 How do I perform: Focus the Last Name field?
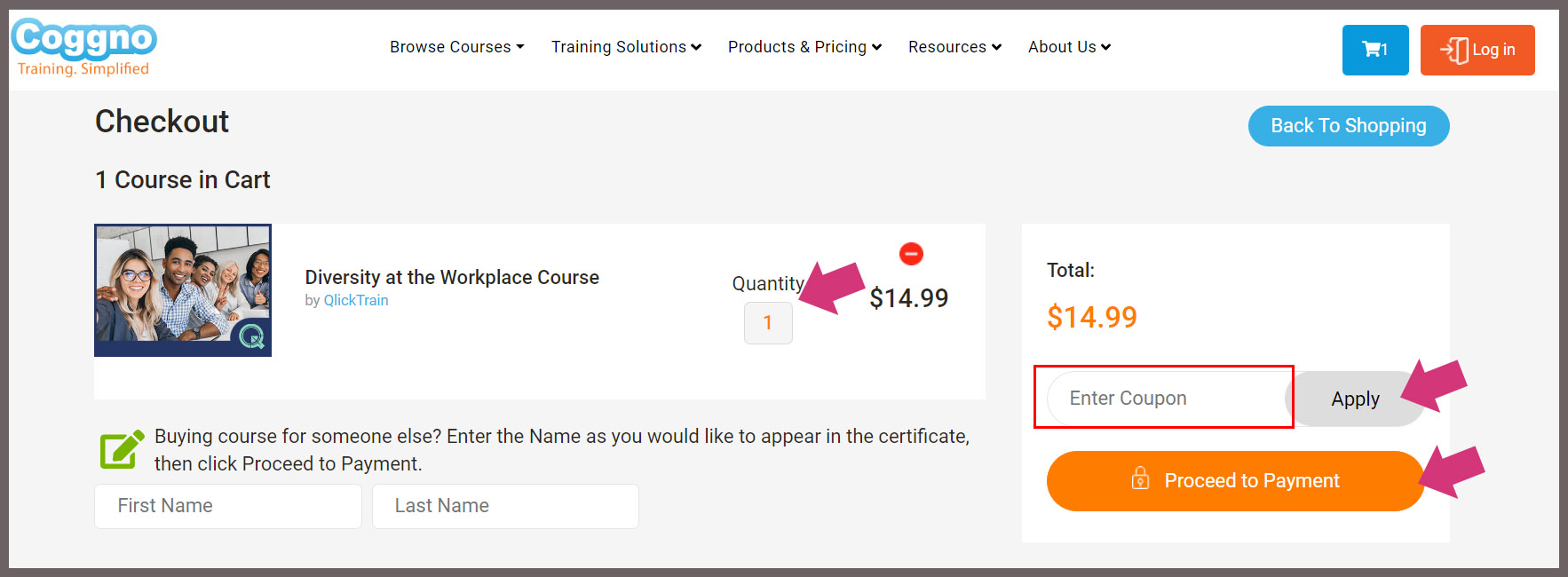pyautogui.click(x=505, y=506)
